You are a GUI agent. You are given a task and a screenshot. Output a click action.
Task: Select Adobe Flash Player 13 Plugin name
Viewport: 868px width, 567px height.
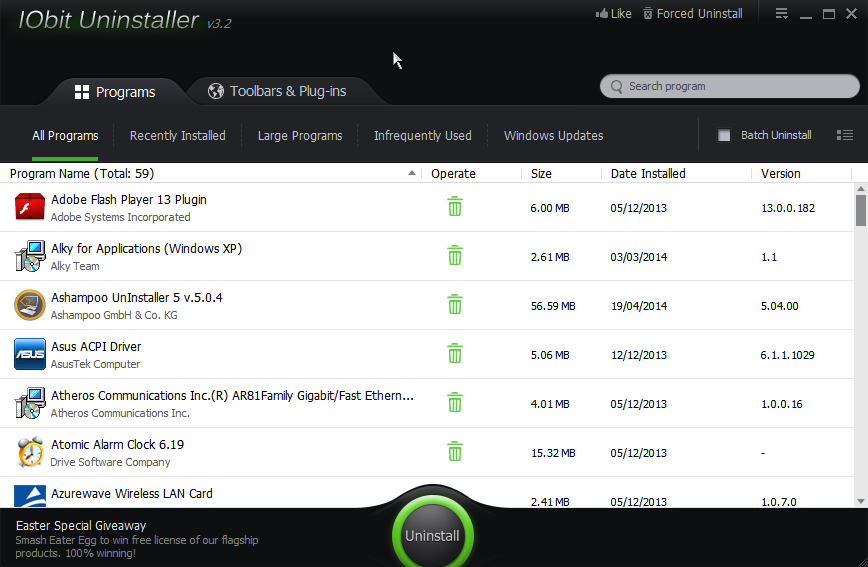coord(129,199)
